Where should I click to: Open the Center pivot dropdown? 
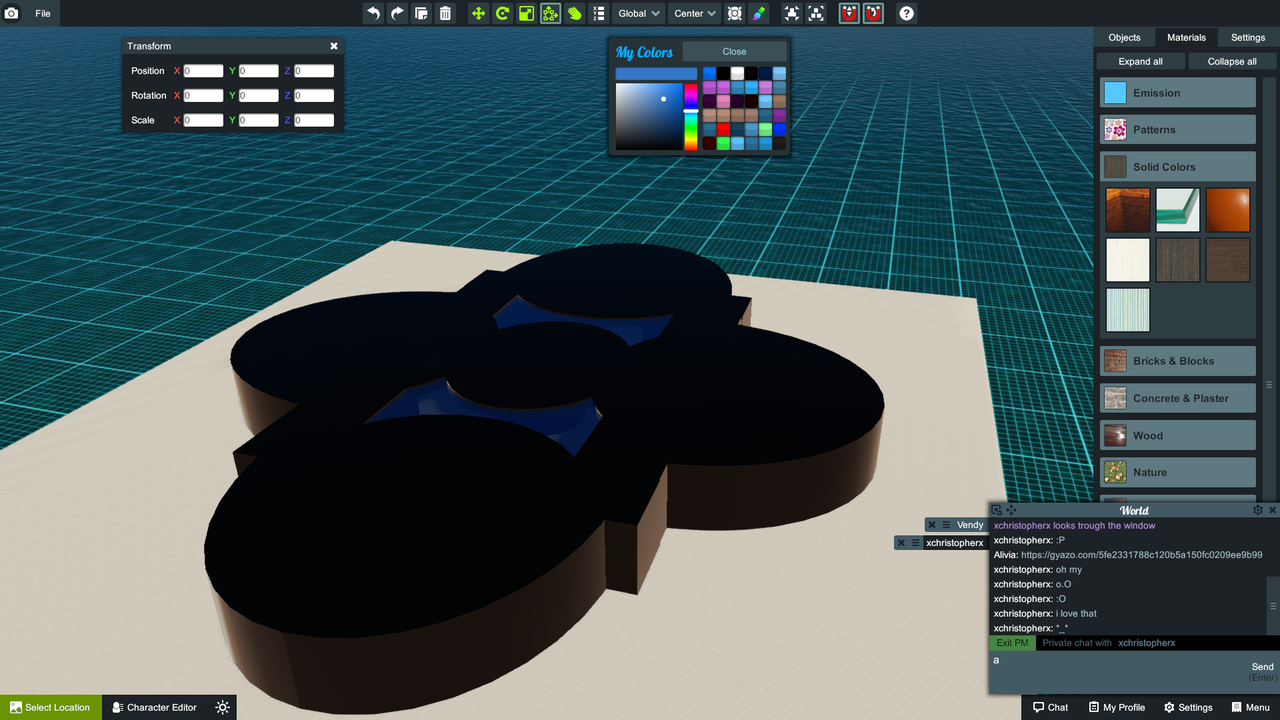[694, 13]
